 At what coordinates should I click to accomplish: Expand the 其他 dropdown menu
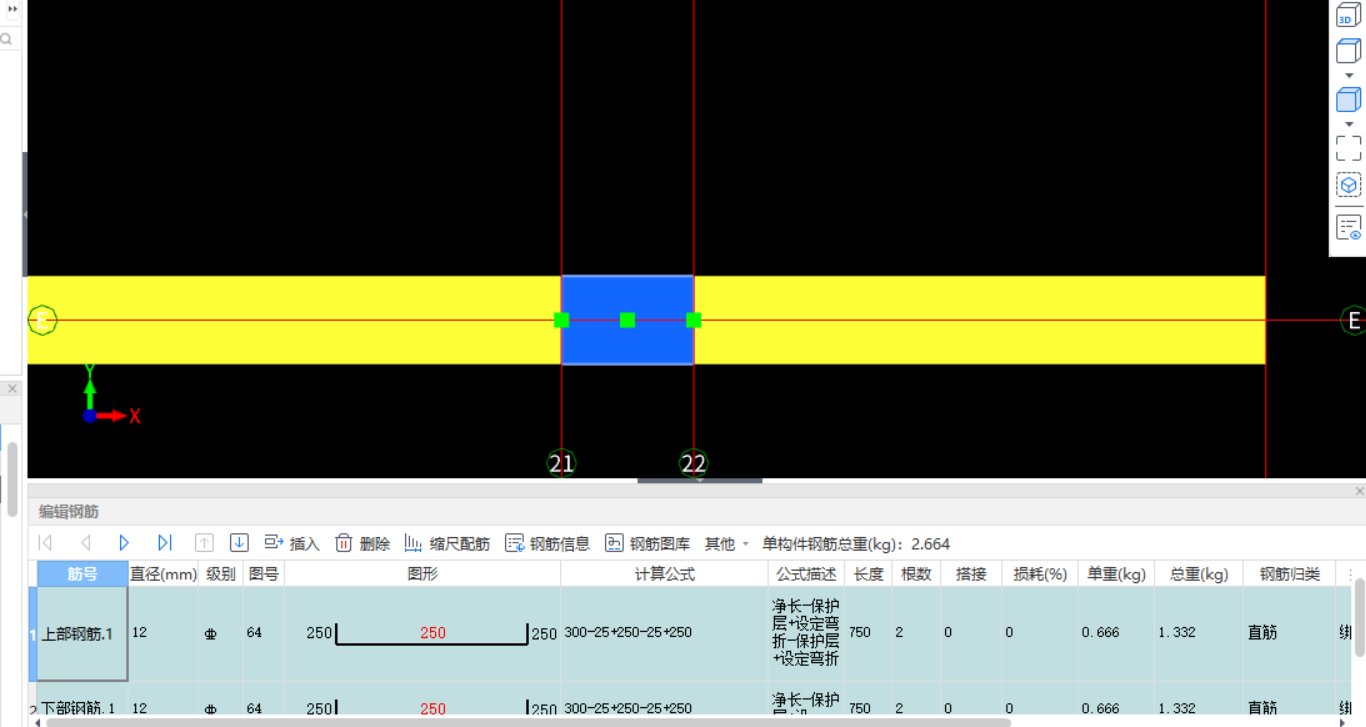727,543
